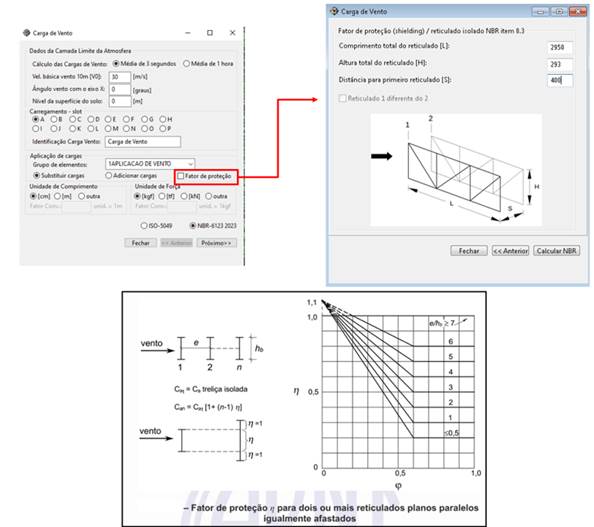
Task: Click Fechar in the right shielding dialog
Action: 469,251
